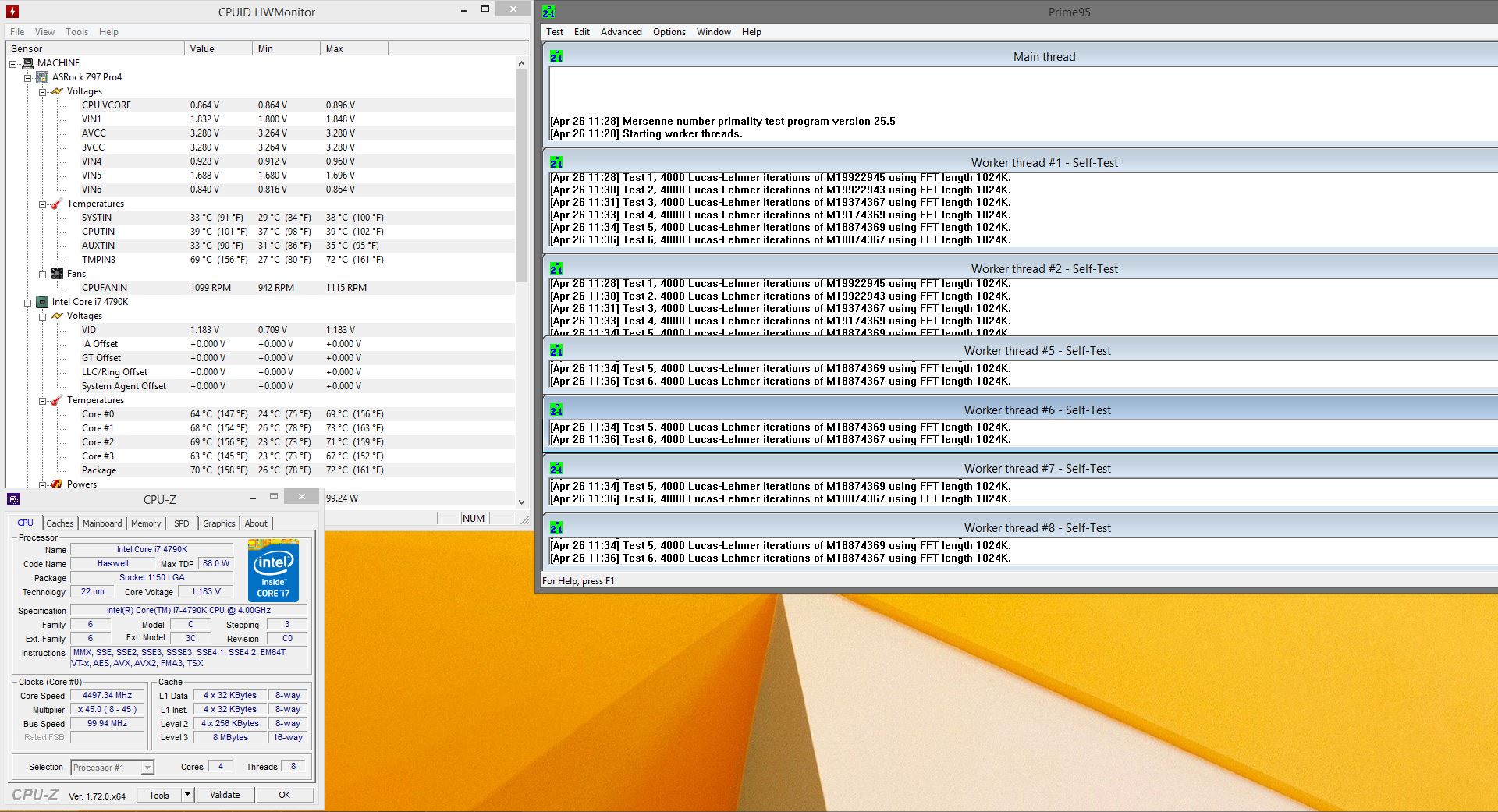
Task: Click the Sensor column header
Action: 95,48
